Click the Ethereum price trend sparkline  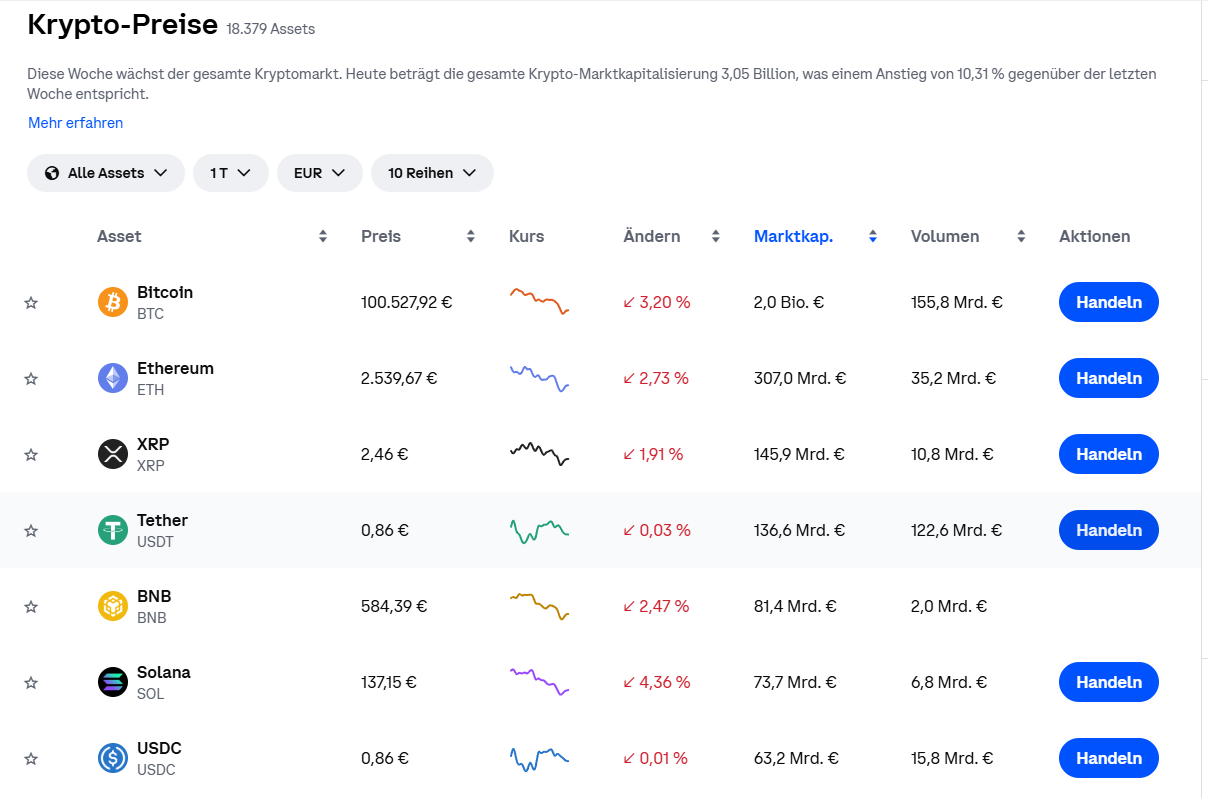539,377
